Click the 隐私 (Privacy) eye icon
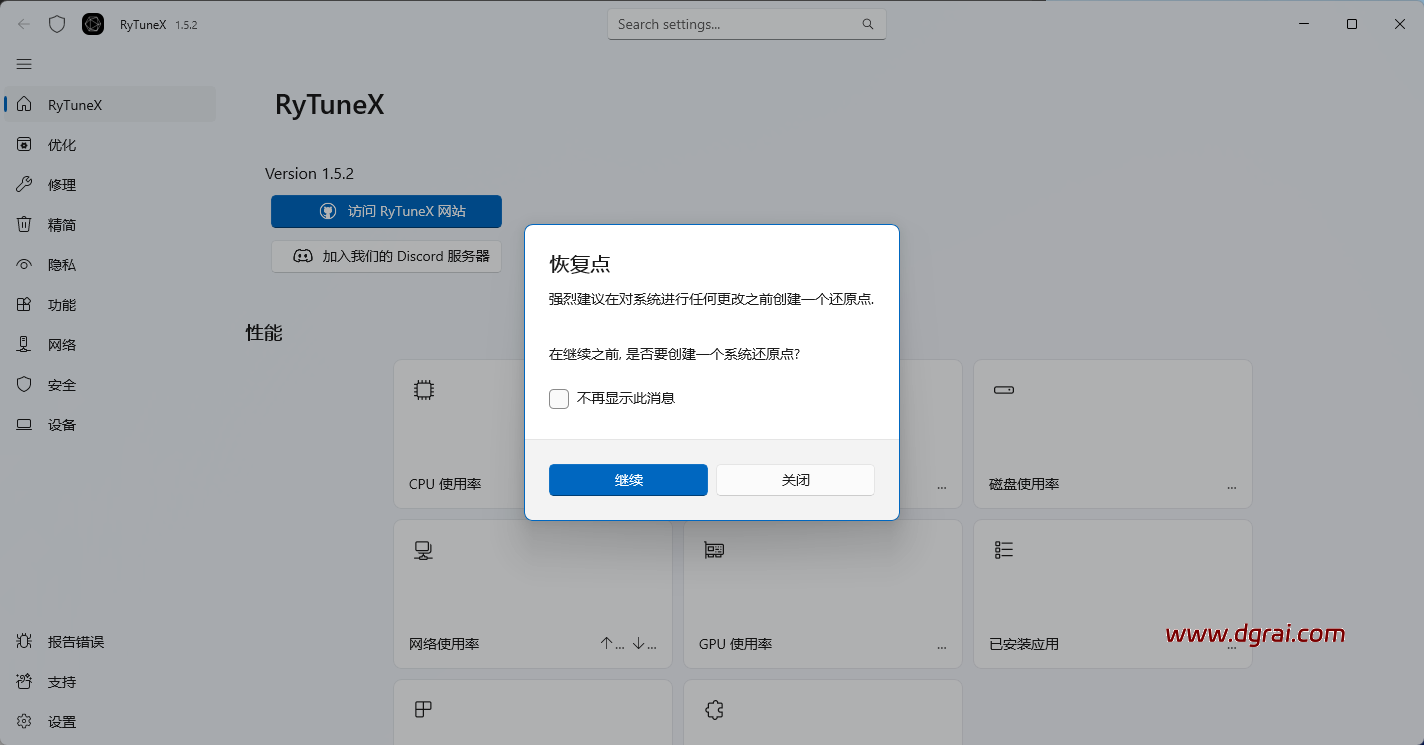 pos(24,264)
